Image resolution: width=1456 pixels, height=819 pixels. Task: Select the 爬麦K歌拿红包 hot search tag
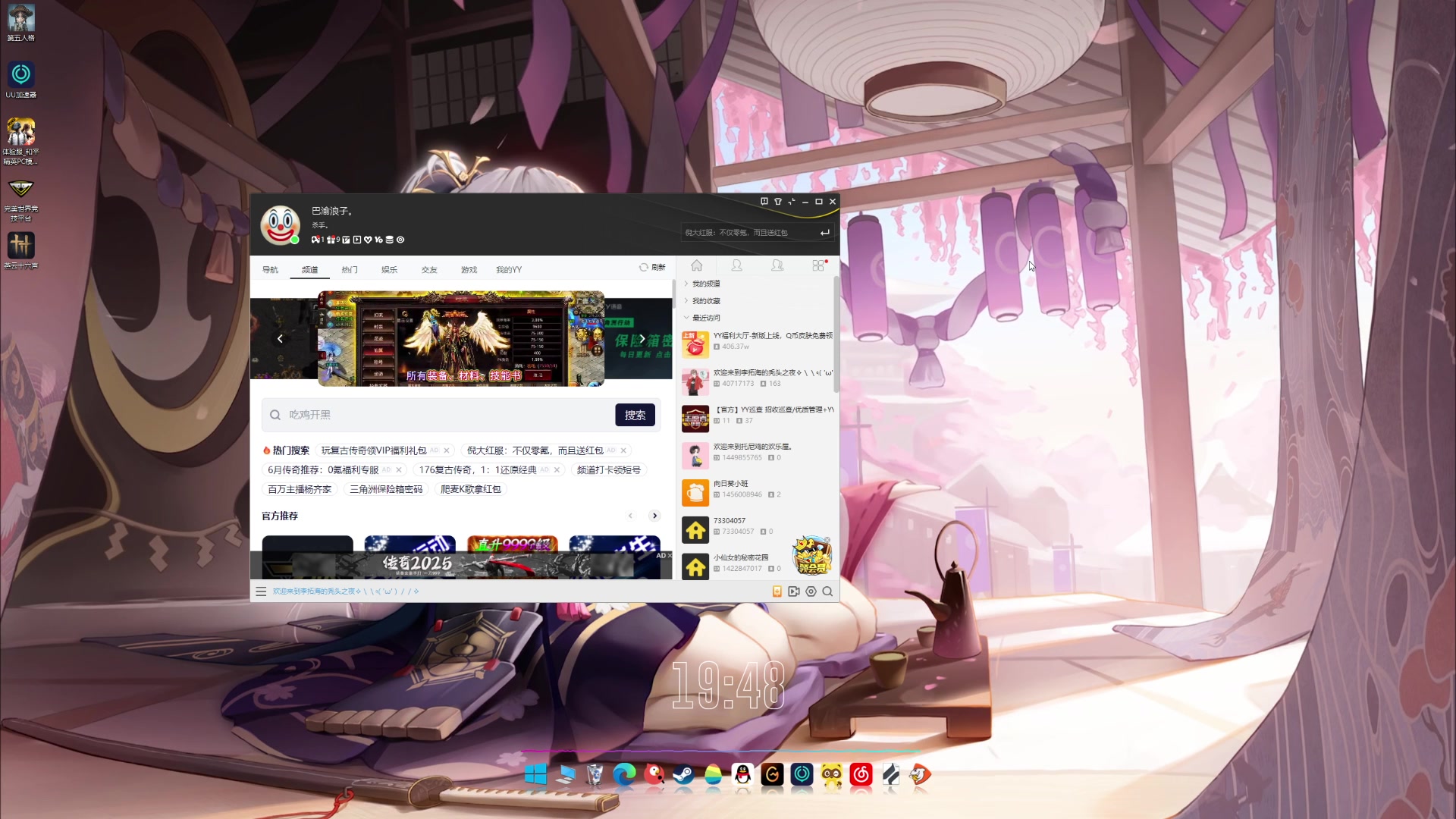coord(471,490)
